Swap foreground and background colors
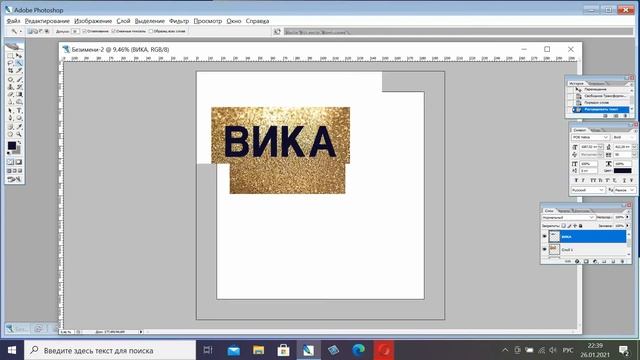This screenshot has width=640, height=360. point(20,142)
